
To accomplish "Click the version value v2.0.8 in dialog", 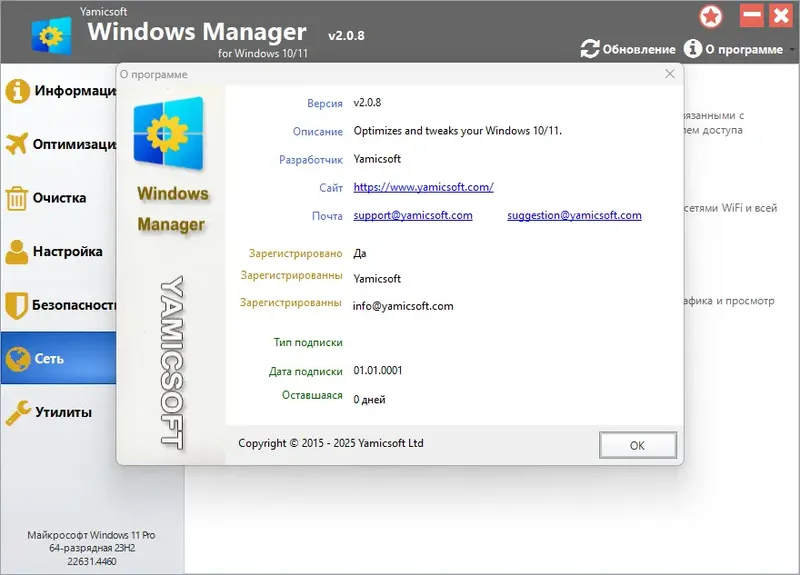I will coord(367,103).
